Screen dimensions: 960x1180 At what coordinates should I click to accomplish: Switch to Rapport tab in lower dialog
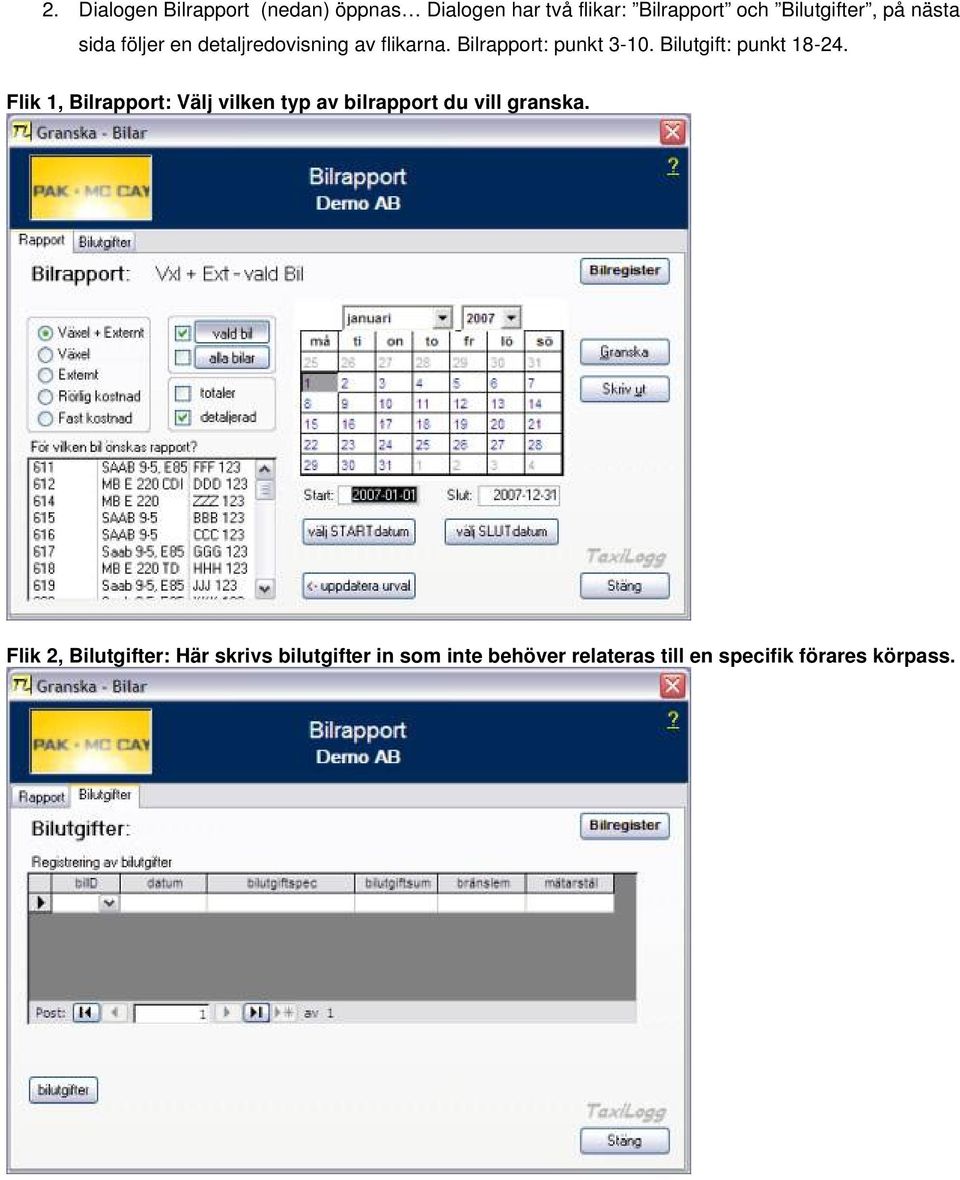41,797
